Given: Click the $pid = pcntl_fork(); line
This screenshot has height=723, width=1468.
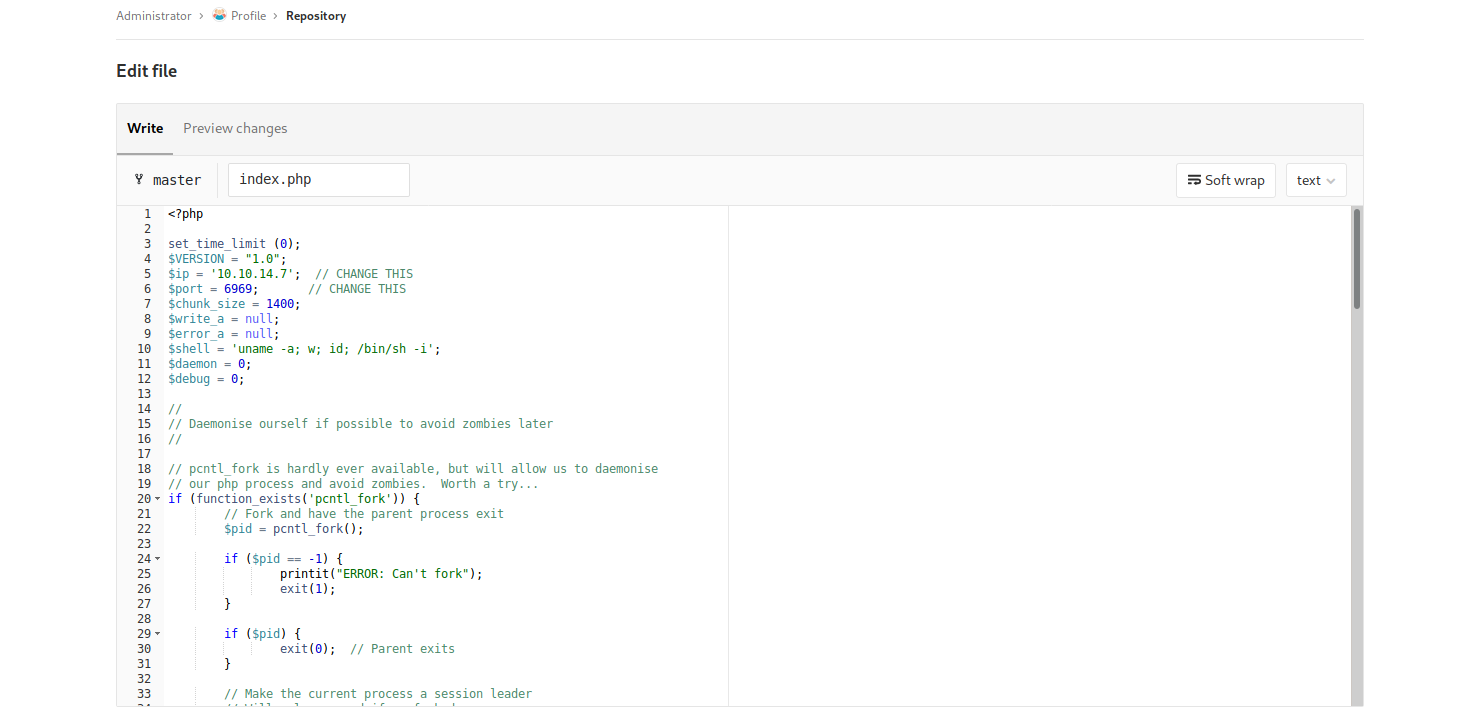Looking at the screenshot, I should (294, 529).
